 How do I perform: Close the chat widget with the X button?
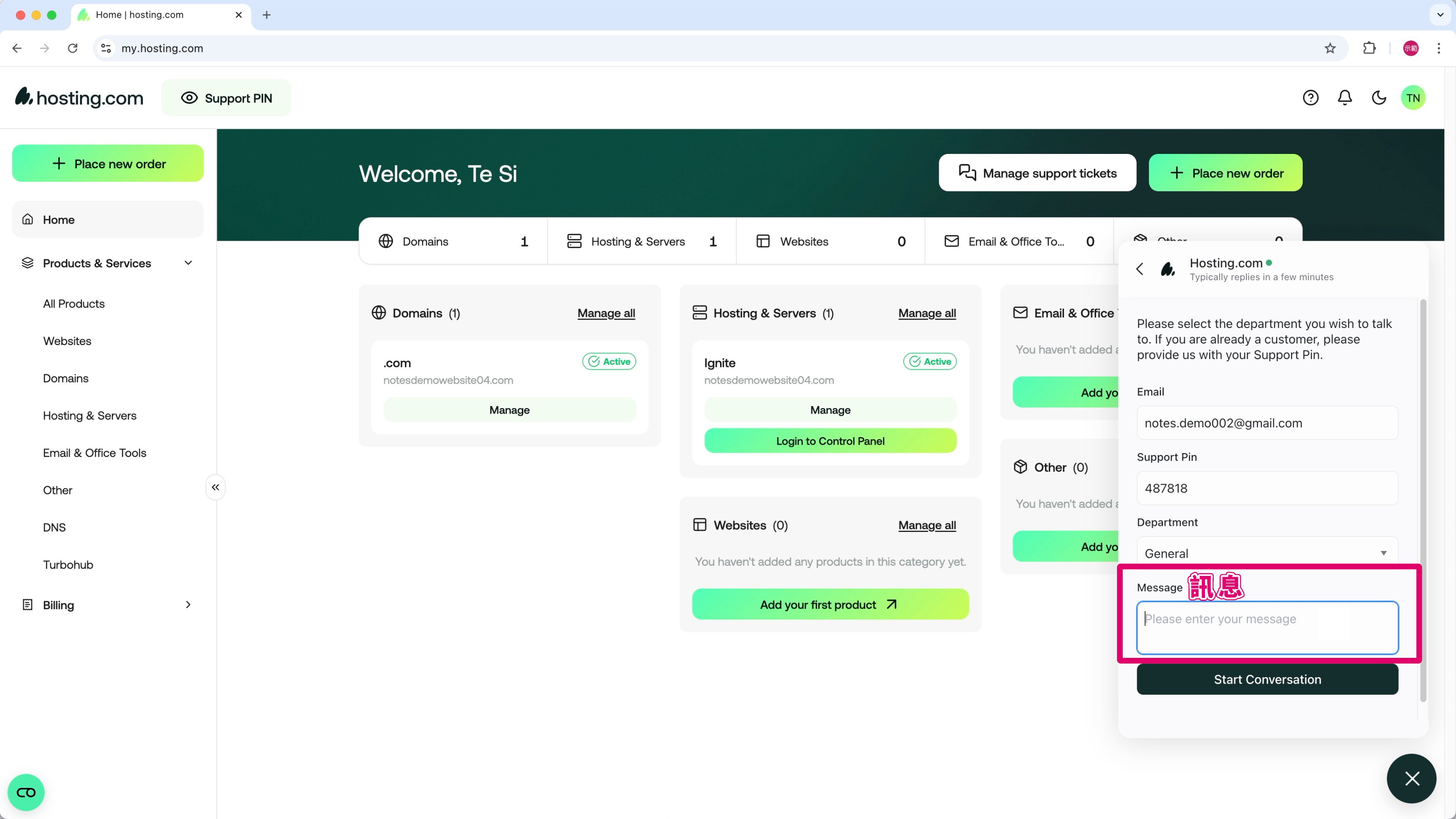point(1412,778)
